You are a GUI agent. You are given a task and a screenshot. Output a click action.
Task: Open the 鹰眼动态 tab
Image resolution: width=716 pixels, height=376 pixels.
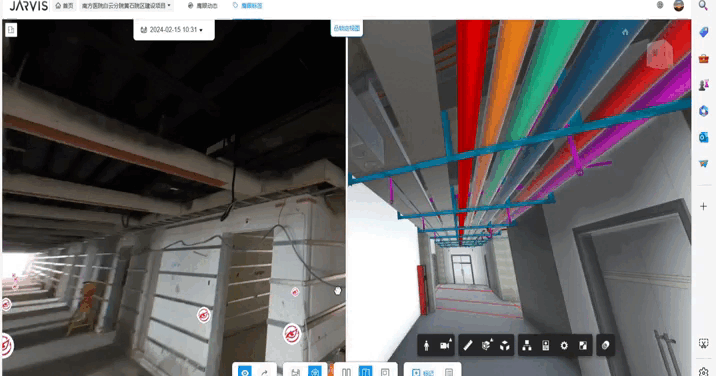(203, 6)
